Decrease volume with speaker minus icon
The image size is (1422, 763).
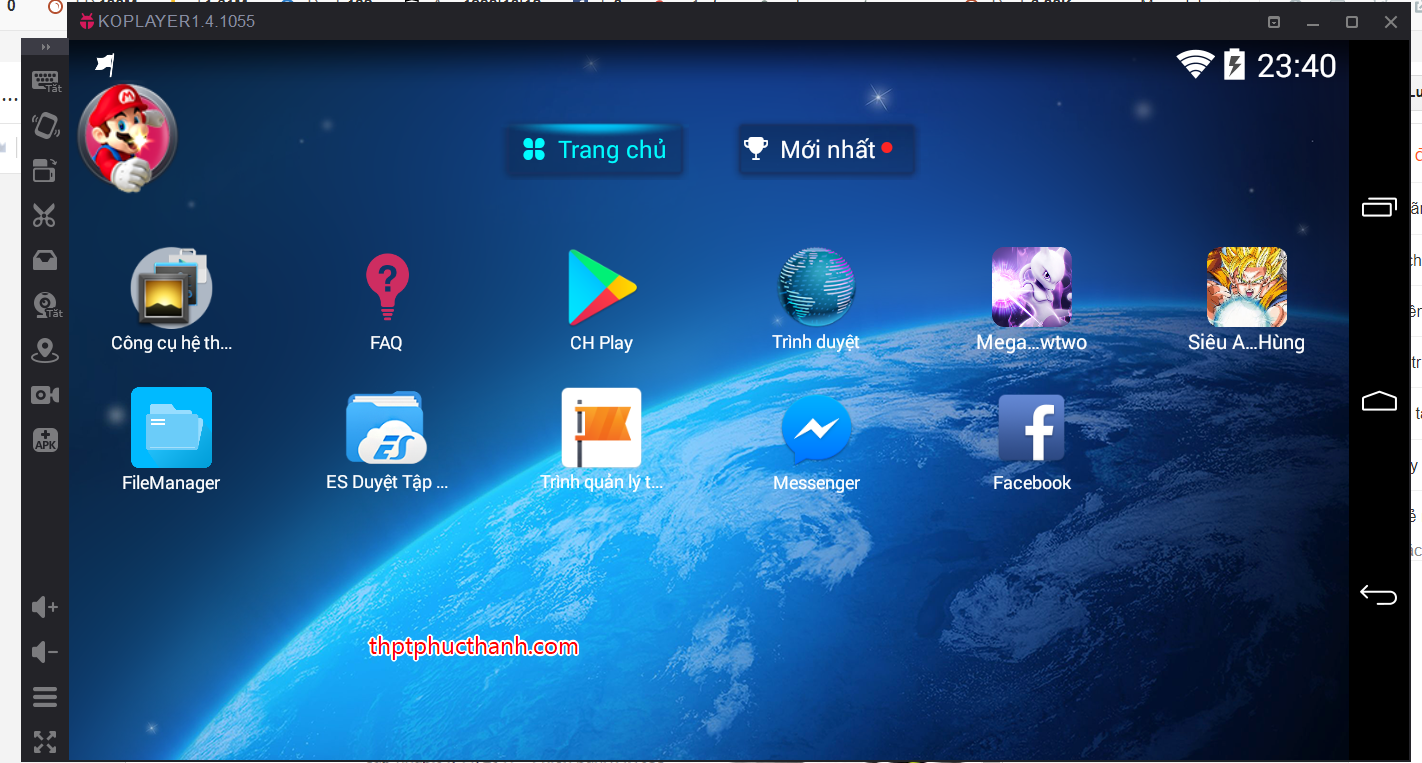45,652
